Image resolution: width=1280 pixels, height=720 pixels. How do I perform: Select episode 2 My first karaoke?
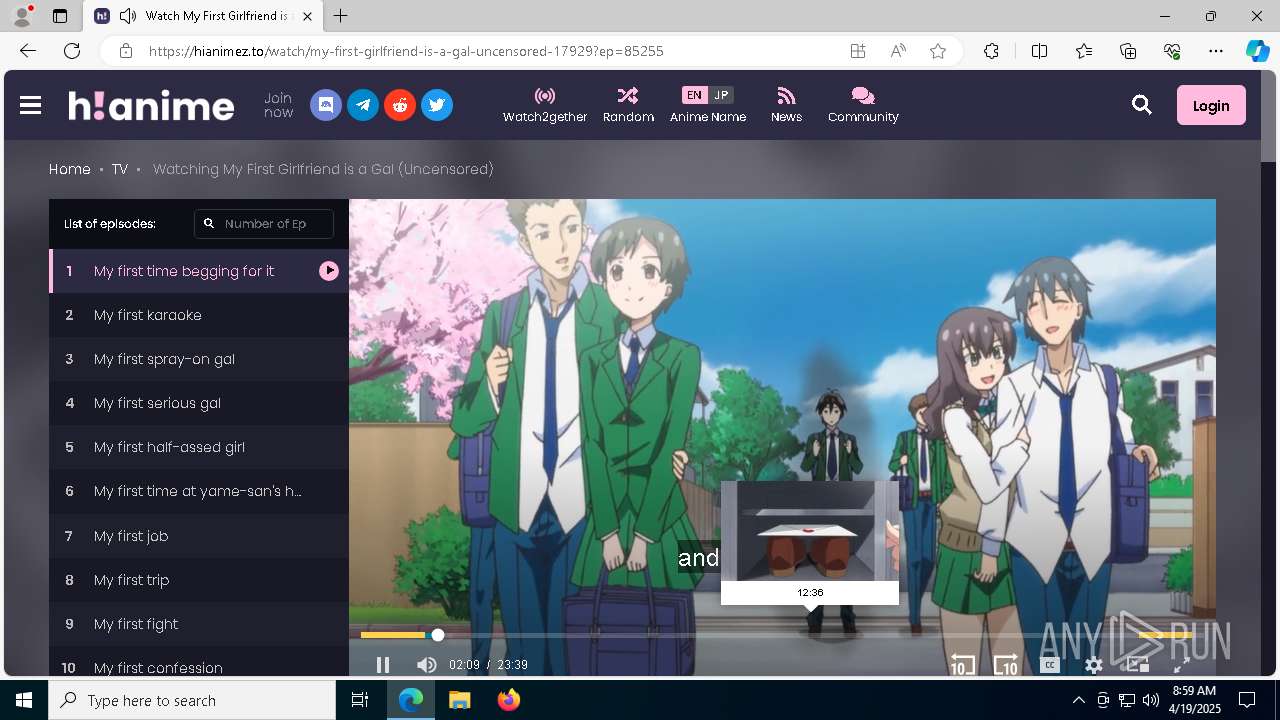click(199, 315)
